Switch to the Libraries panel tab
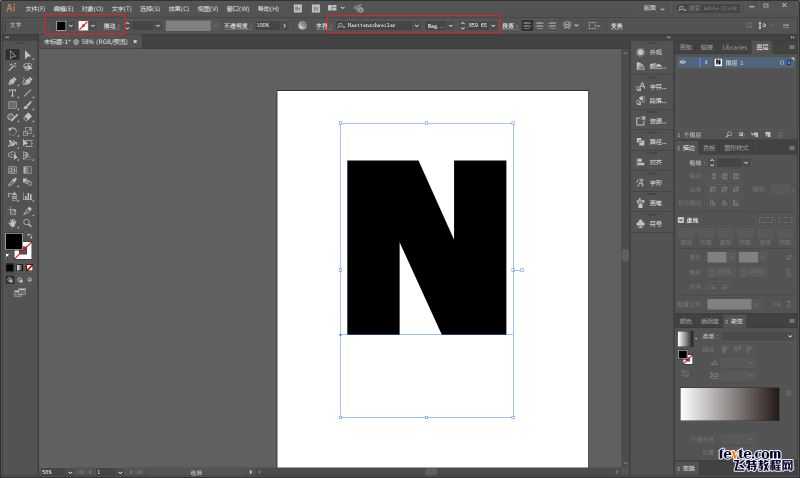Image resolution: width=800 pixels, height=478 pixels. click(734, 47)
